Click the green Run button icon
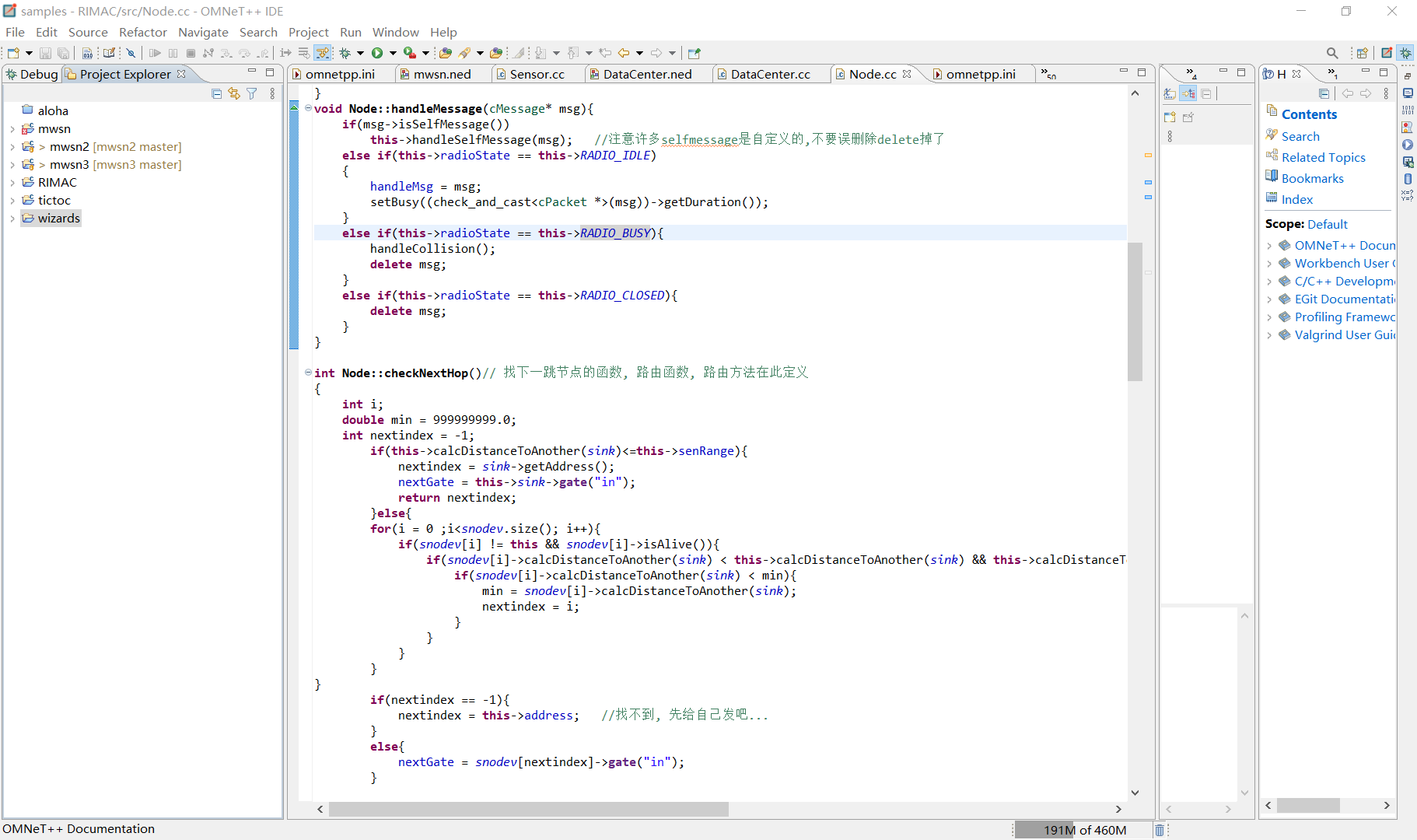The width and height of the screenshot is (1417, 840). [x=377, y=53]
